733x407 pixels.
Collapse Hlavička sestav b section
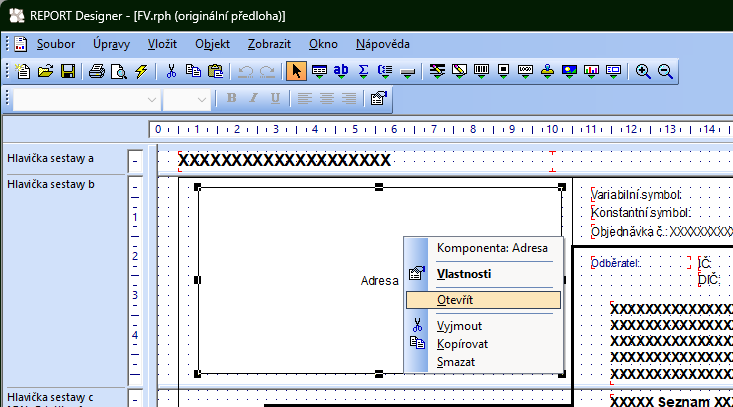pyautogui.click(x=135, y=187)
